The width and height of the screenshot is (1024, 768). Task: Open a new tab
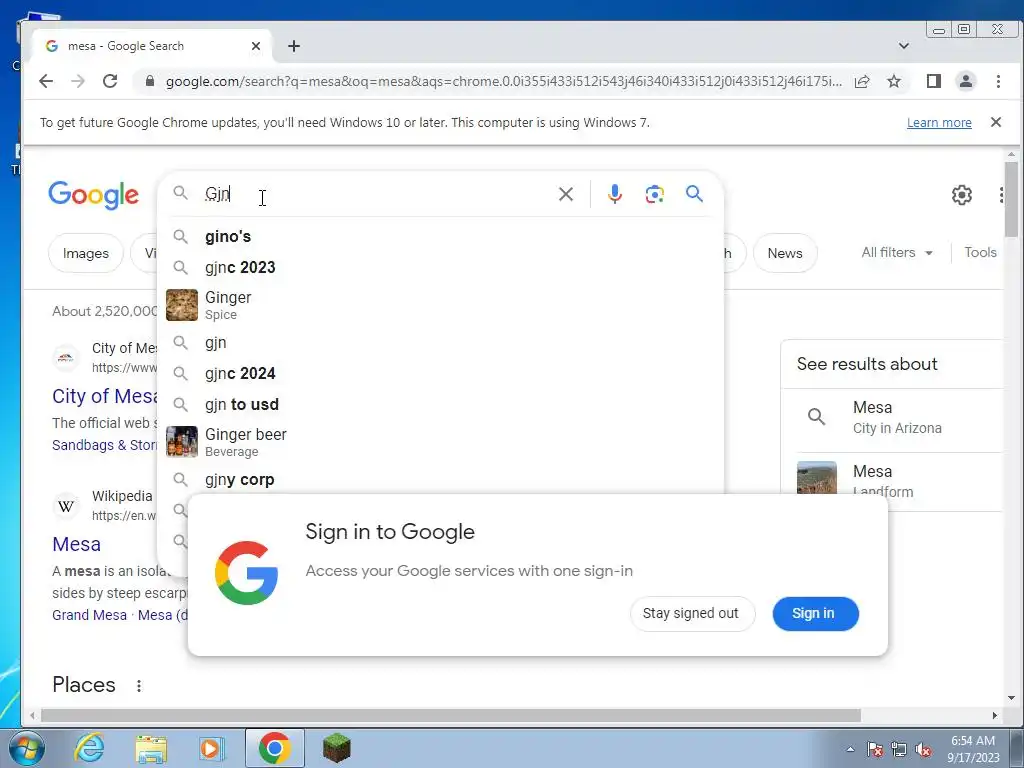(294, 46)
